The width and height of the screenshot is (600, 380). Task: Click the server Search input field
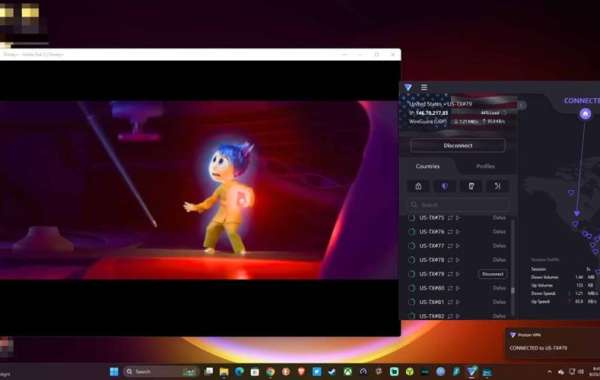pos(459,205)
